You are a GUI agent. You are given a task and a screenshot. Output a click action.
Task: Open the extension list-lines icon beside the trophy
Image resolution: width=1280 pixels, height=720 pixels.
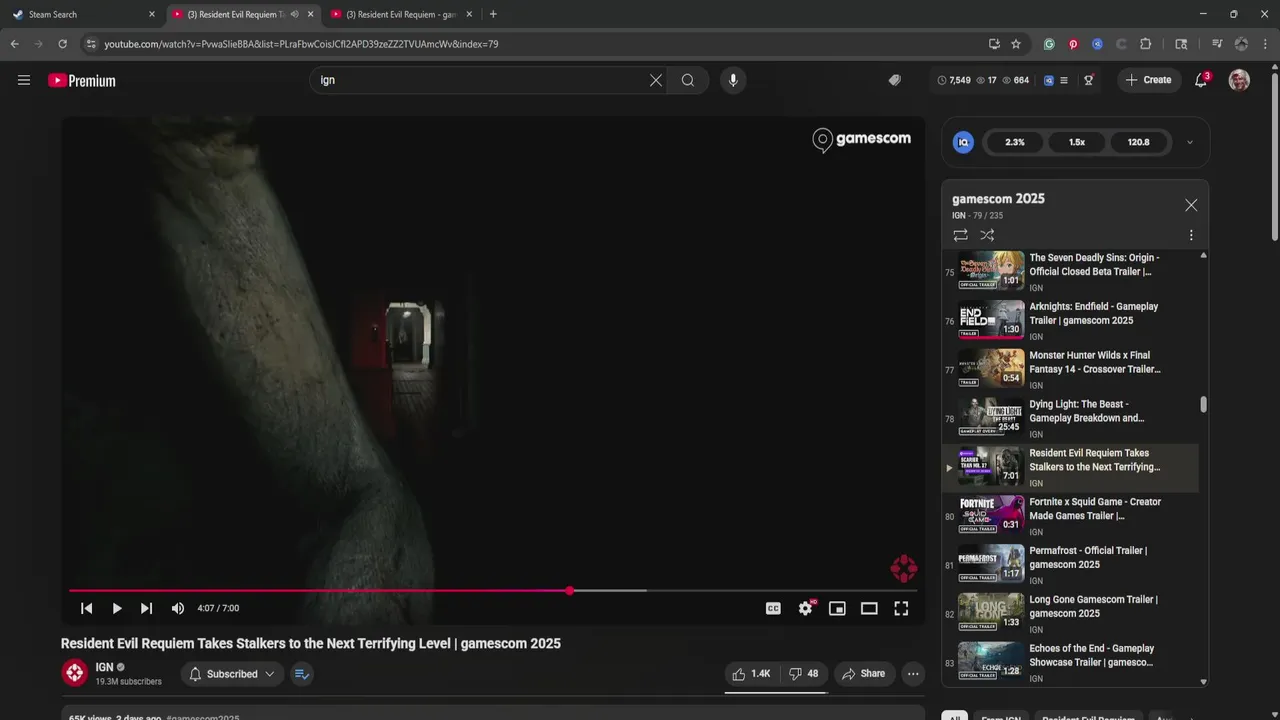click(1064, 80)
